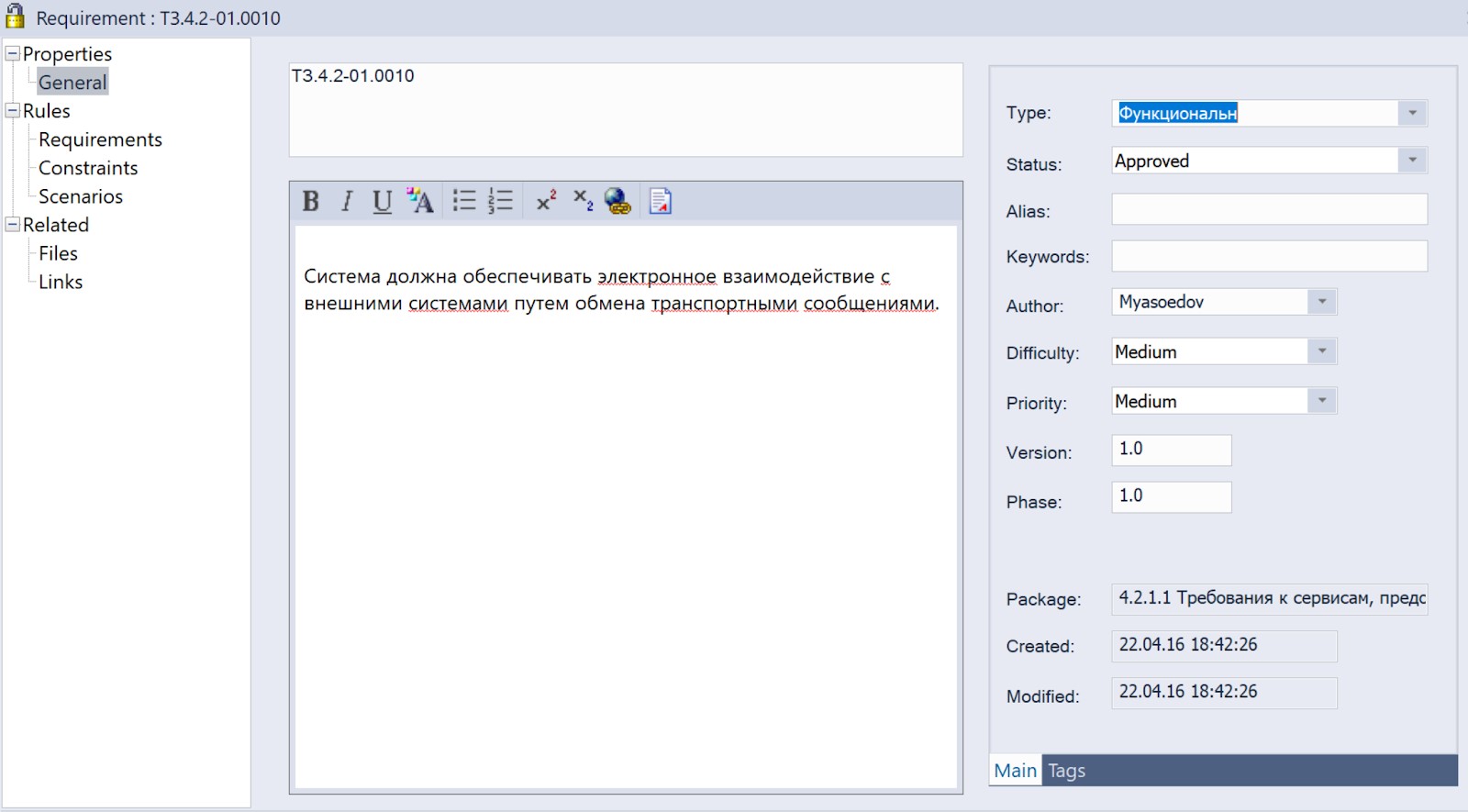This screenshot has width=1468, height=812.
Task: Open the font color tool
Action: pyautogui.click(x=420, y=201)
